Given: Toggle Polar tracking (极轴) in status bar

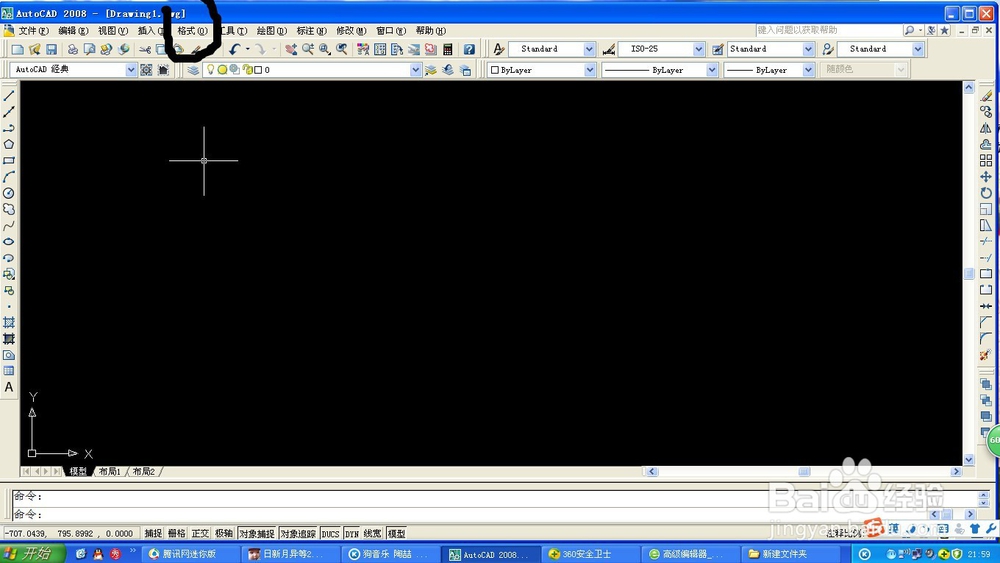Looking at the screenshot, I should click(x=224, y=534).
